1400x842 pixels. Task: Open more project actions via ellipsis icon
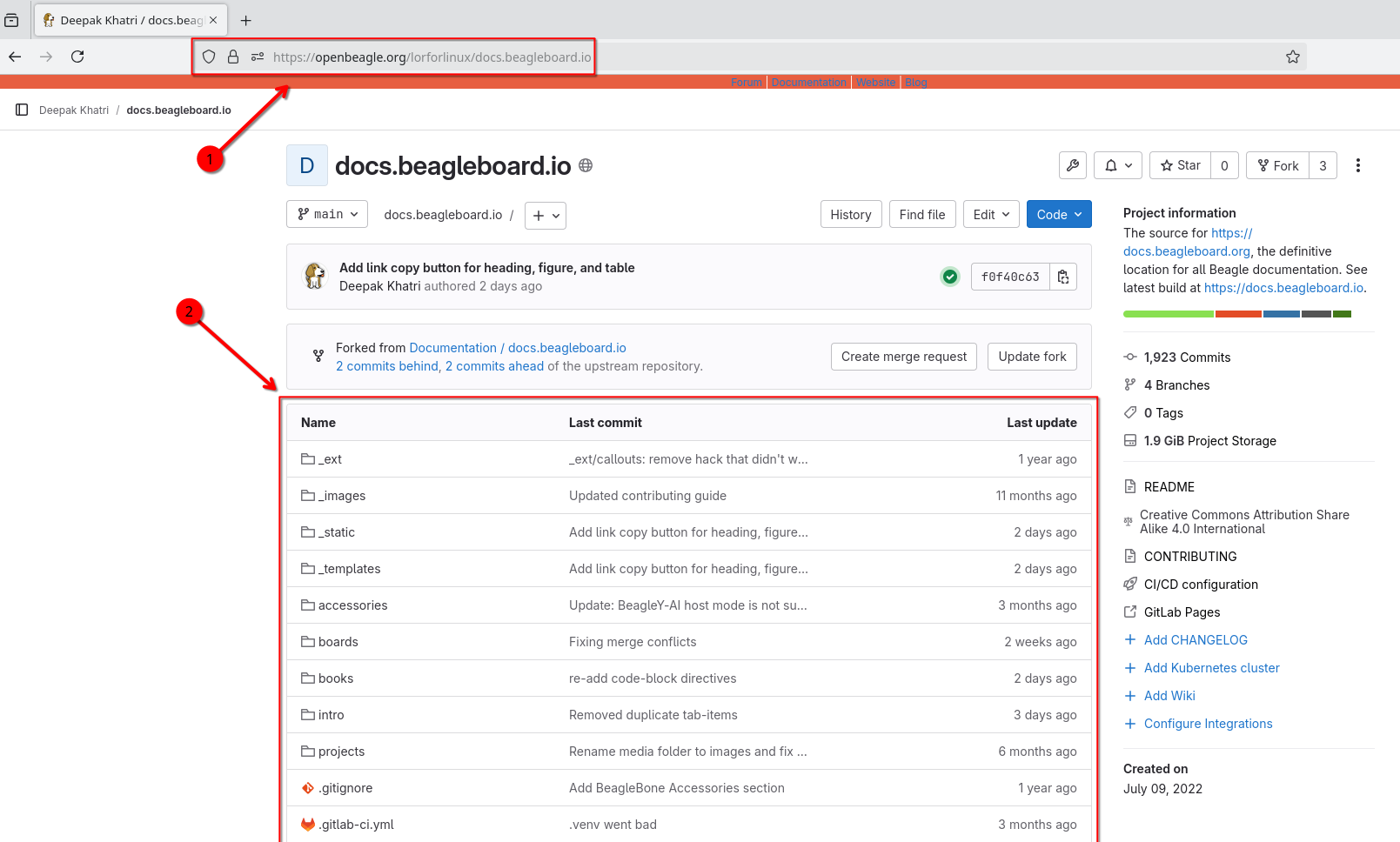click(1358, 165)
